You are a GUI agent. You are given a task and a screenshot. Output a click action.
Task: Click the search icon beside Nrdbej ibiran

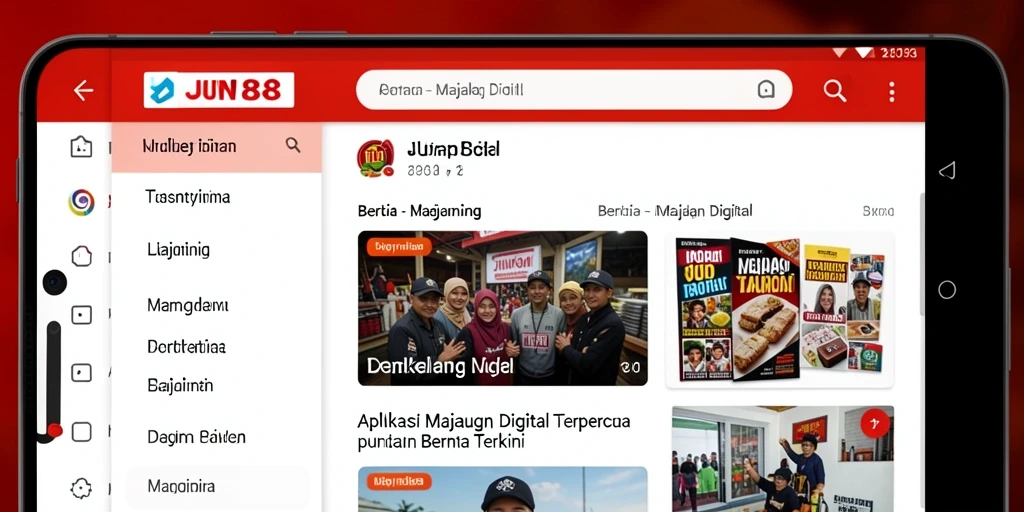coord(293,145)
